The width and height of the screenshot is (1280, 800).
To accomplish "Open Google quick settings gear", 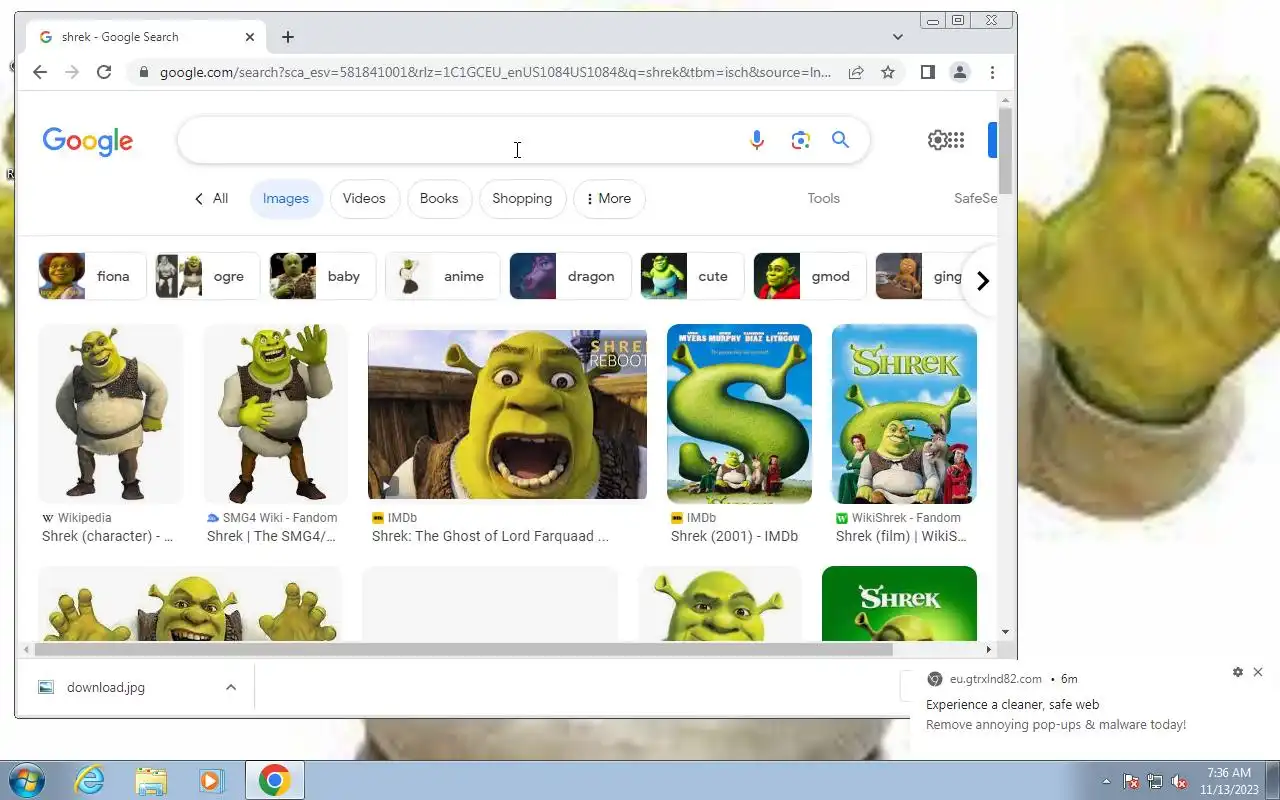I will click(x=937, y=140).
